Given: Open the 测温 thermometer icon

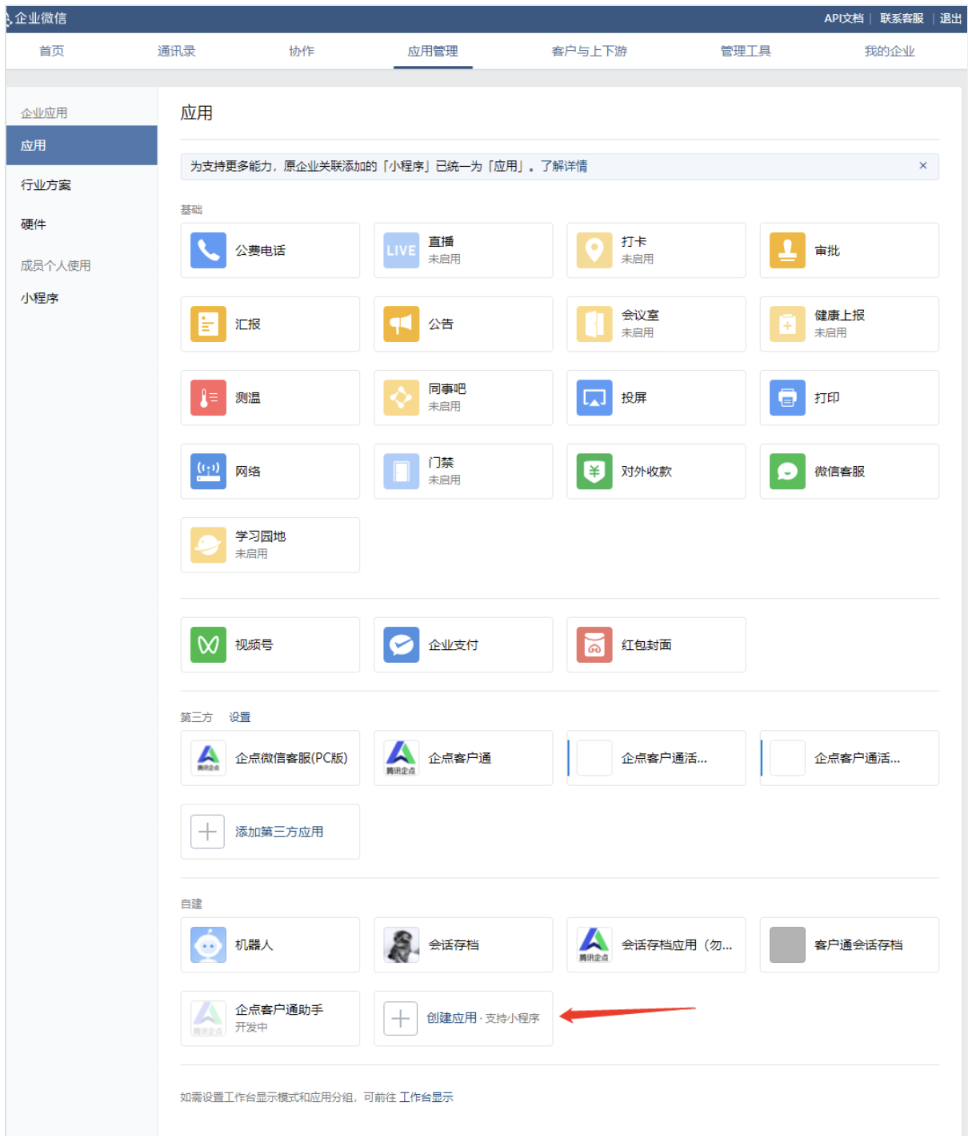Looking at the screenshot, I should tap(208, 398).
